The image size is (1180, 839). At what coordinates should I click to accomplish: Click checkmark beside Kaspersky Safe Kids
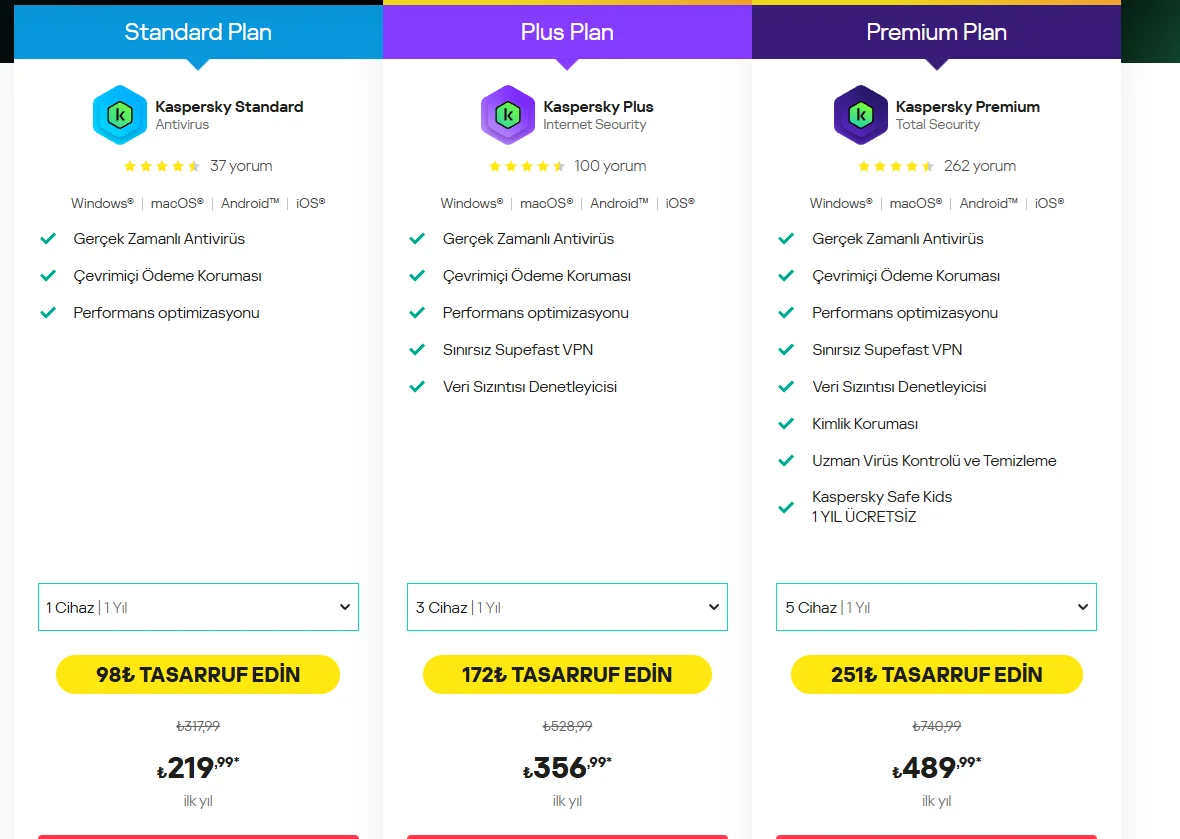click(x=786, y=507)
